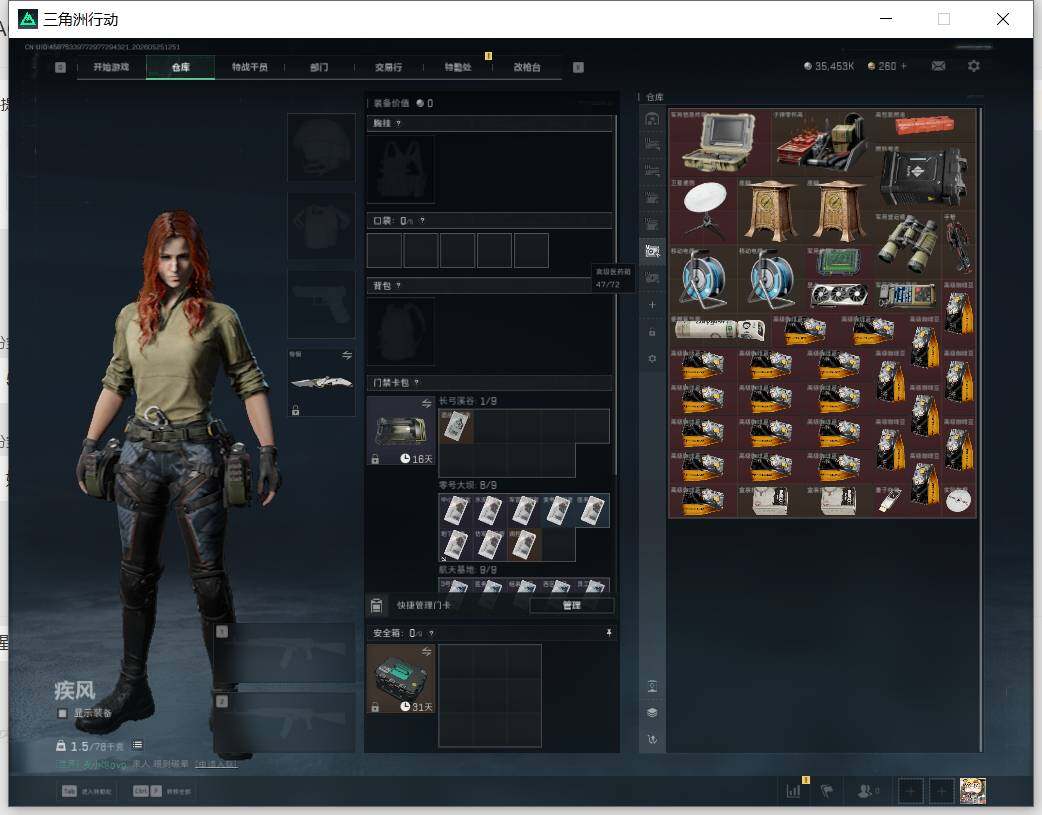Show help for the 口袋 section
Screen dimensions: 1042x815
coord(422,221)
